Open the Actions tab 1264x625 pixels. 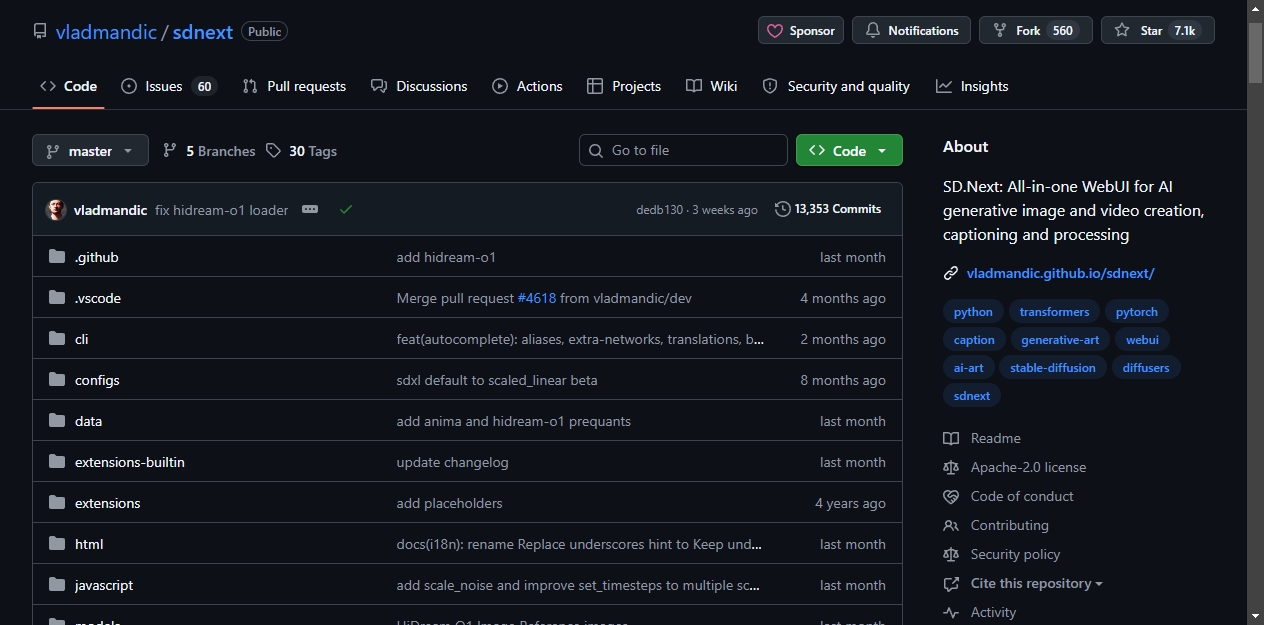coord(527,86)
